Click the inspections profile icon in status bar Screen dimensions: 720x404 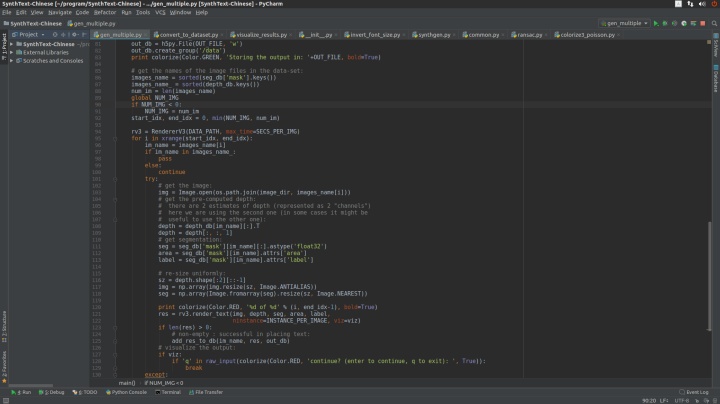(706, 400)
